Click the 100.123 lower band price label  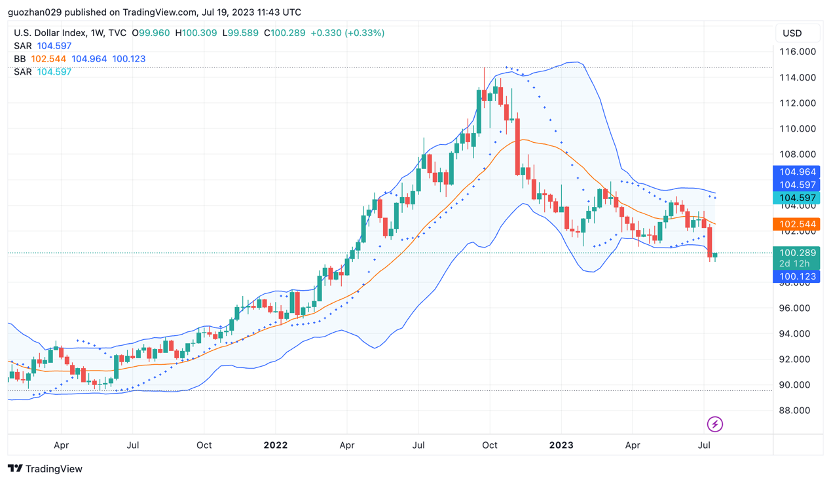point(796,277)
